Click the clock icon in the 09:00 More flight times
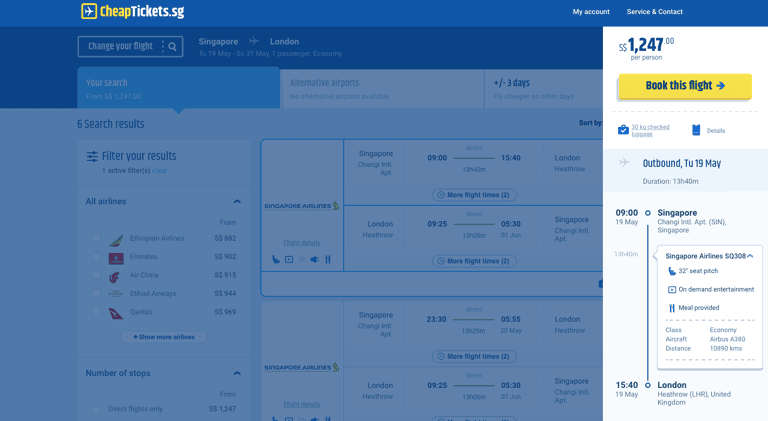Screen dimensions: 768x421 pyautogui.click(x=441, y=195)
